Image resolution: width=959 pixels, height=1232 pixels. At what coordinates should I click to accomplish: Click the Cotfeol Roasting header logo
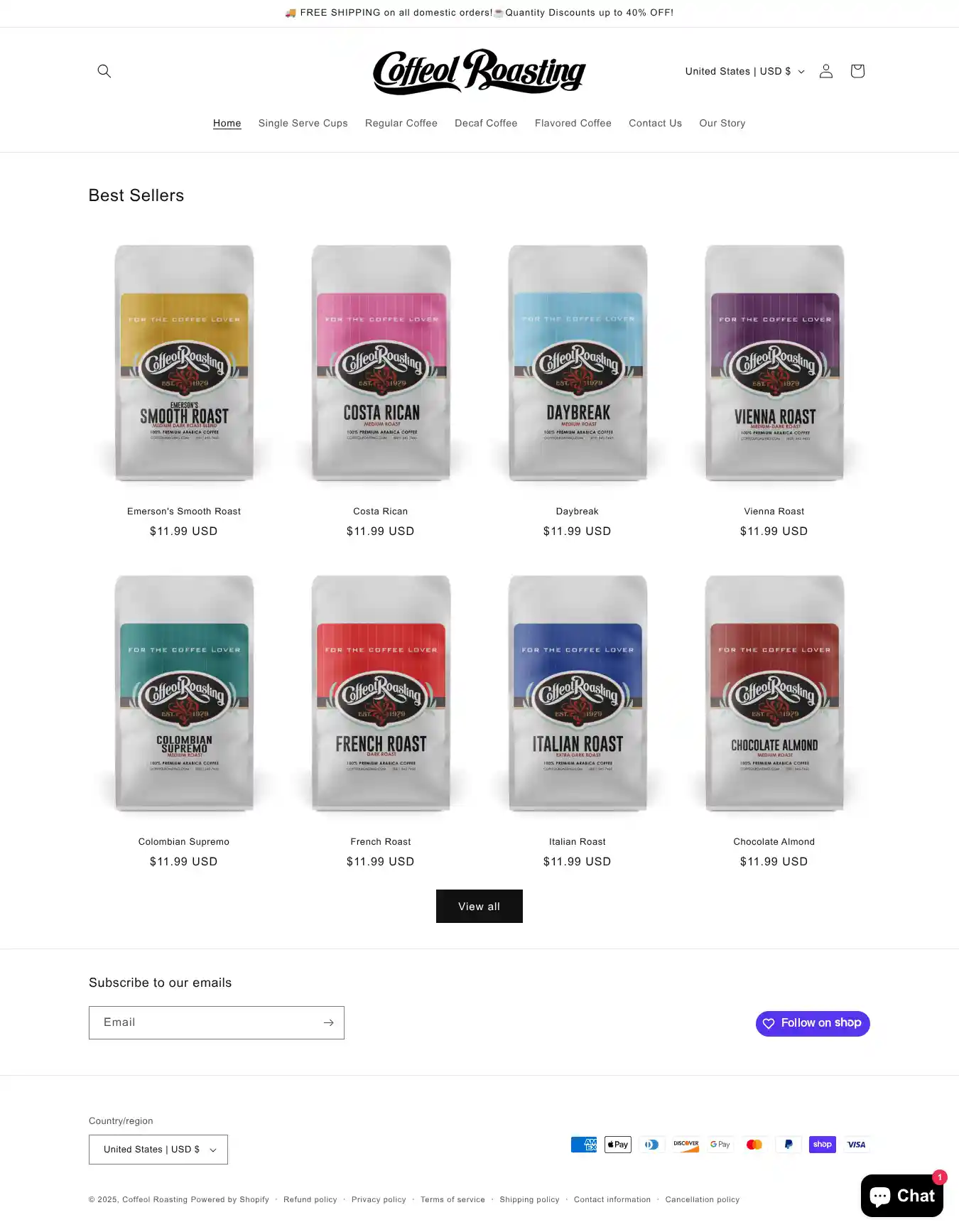click(479, 72)
